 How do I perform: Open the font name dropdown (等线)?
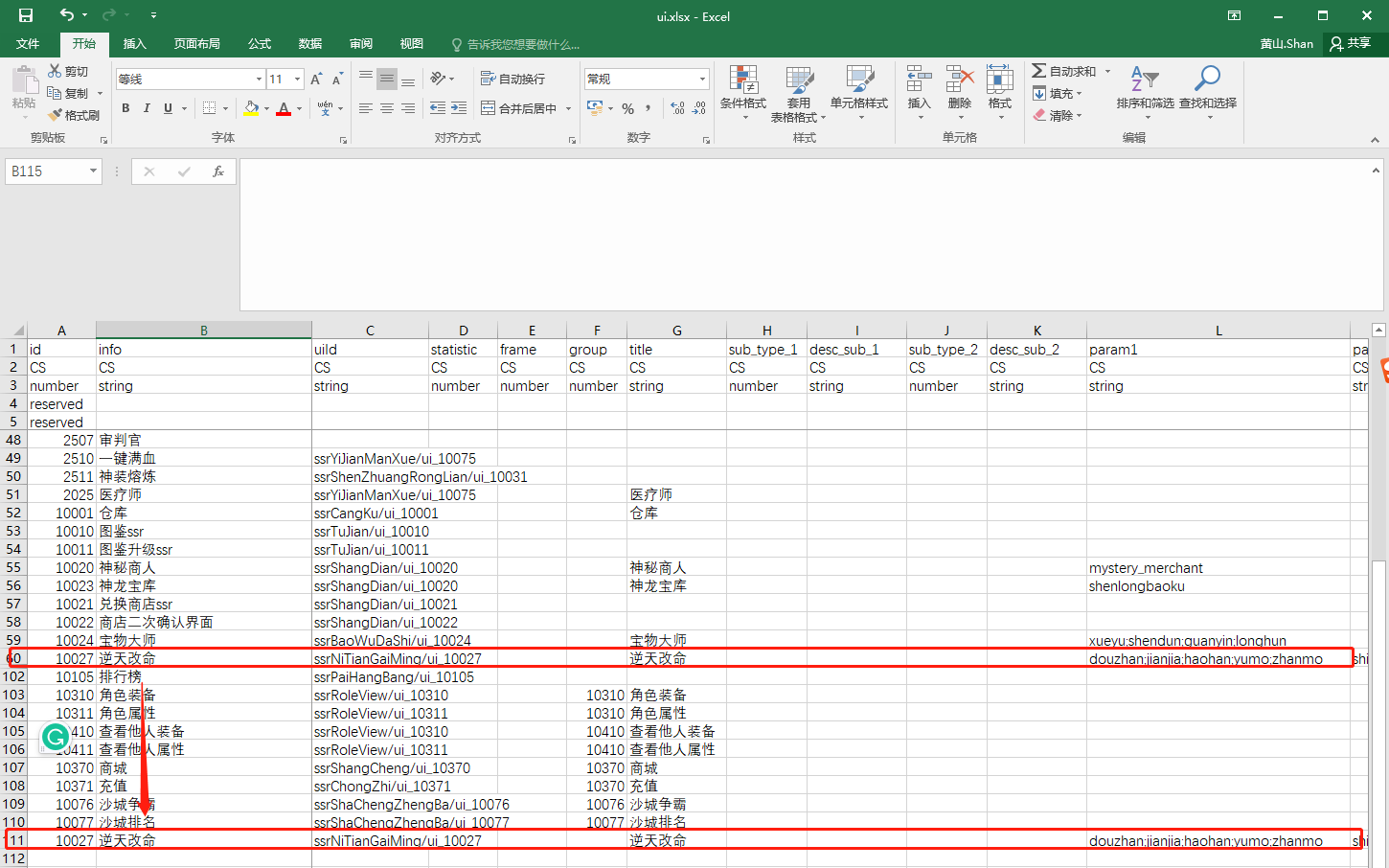click(259, 79)
